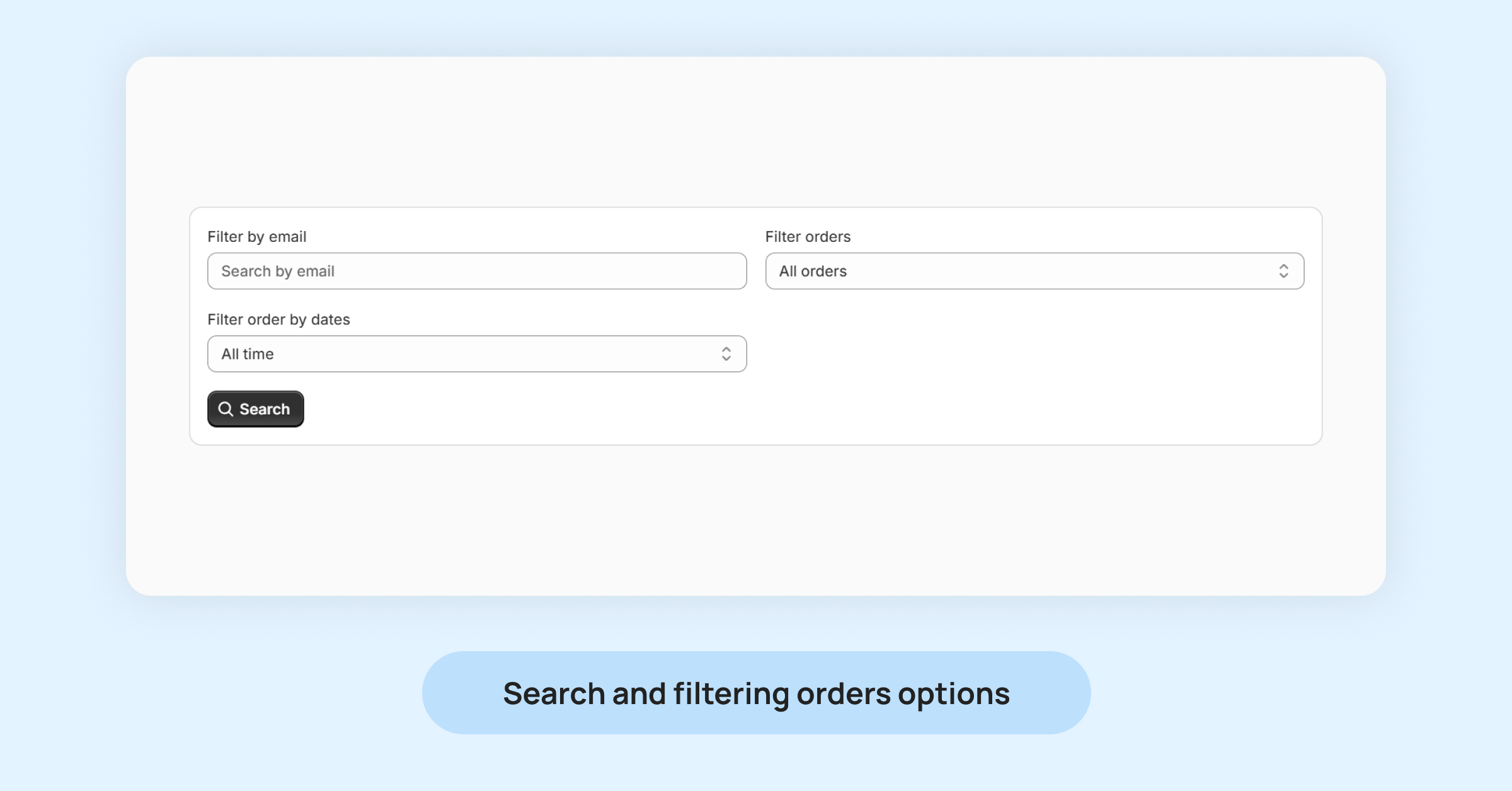Click the Filter order by dates label
The height and width of the screenshot is (791, 1512).
click(278, 320)
